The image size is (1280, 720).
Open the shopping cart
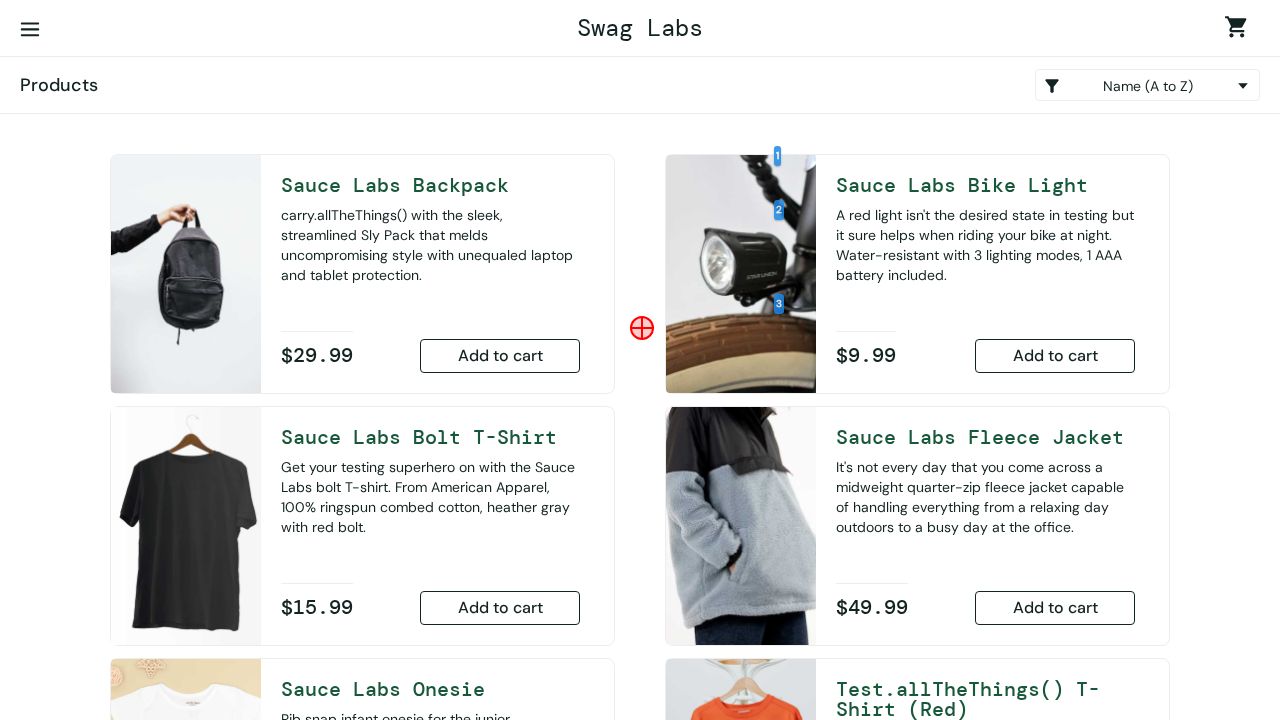pyautogui.click(x=1236, y=27)
